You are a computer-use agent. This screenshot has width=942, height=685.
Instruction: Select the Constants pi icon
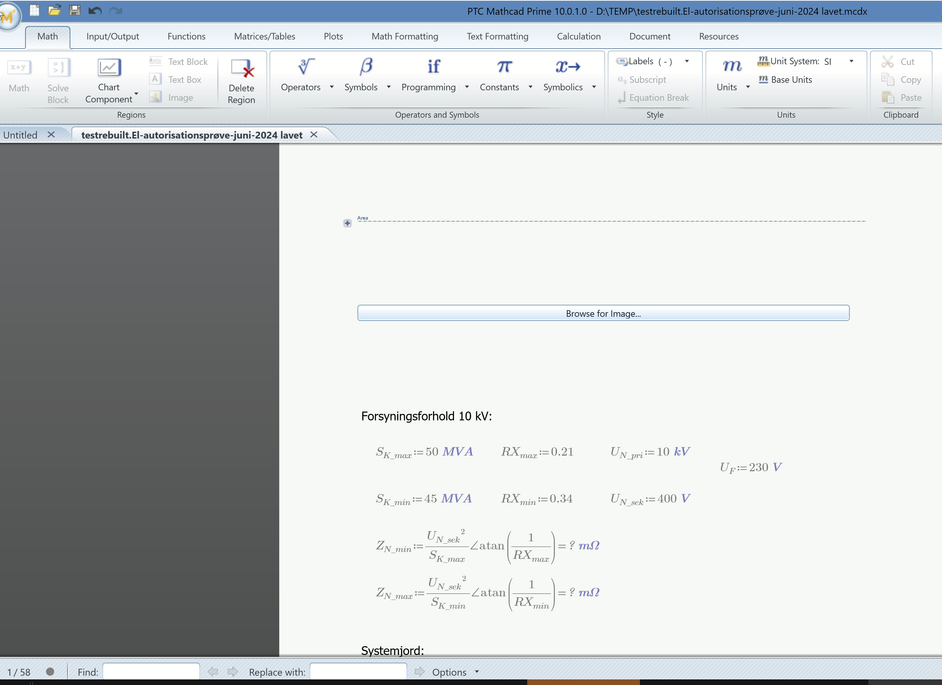[x=504, y=67]
